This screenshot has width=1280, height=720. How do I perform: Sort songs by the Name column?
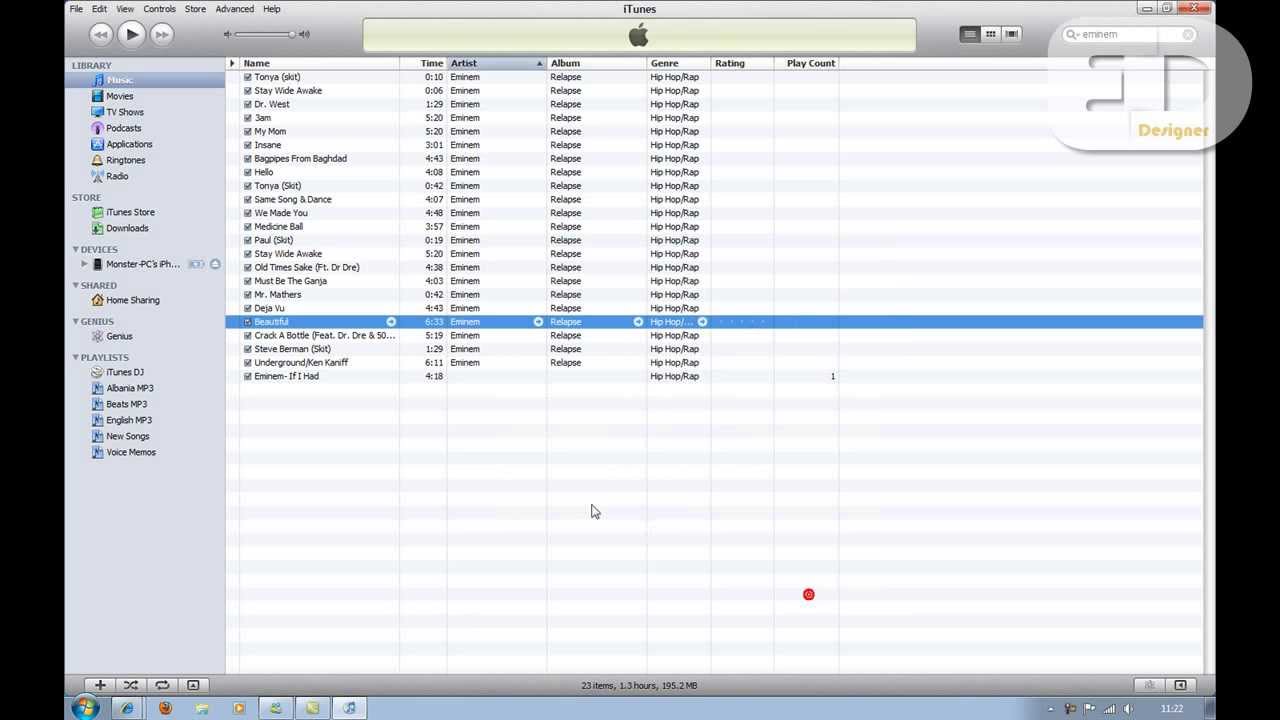pos(319,63)
